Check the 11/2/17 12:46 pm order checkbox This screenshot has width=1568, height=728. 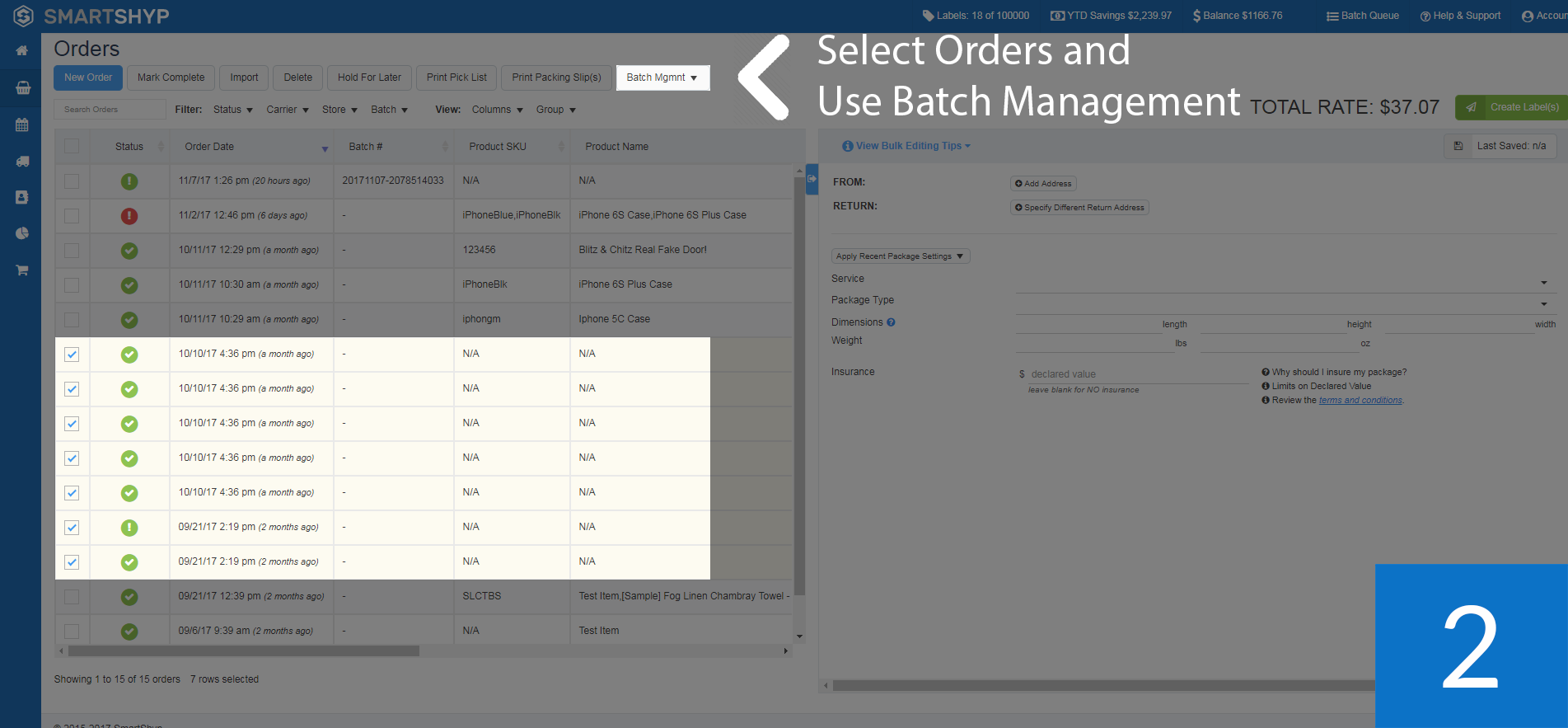coord(72,216)
